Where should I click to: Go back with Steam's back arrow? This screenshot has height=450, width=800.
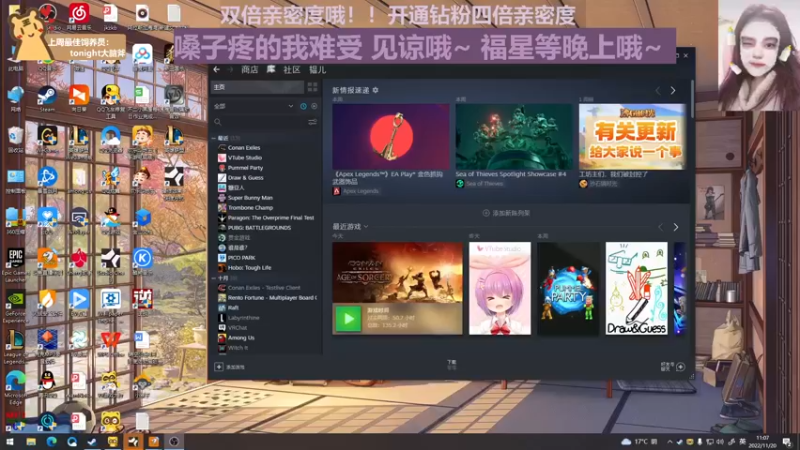217,69
